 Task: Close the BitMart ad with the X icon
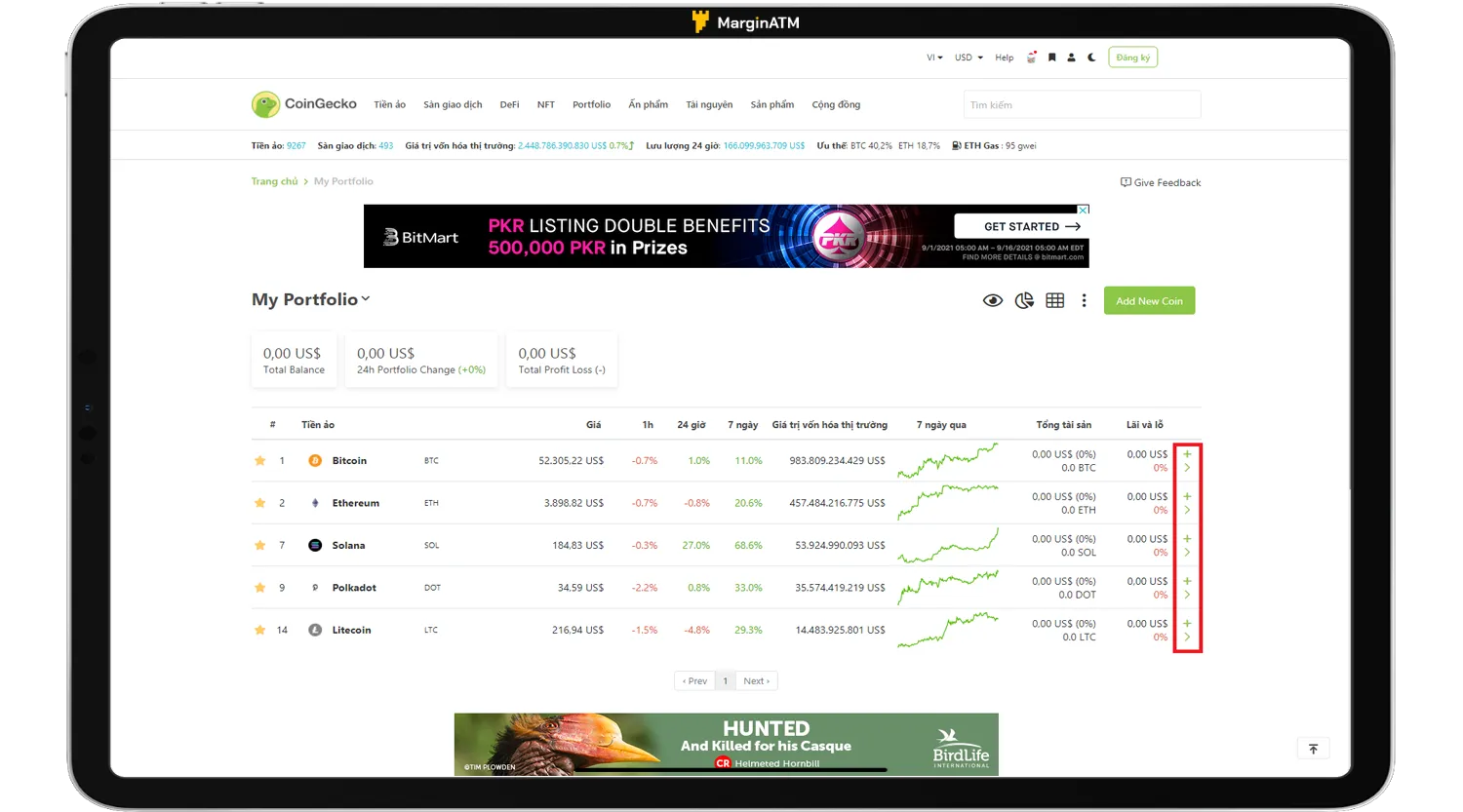pos(1083,210)
